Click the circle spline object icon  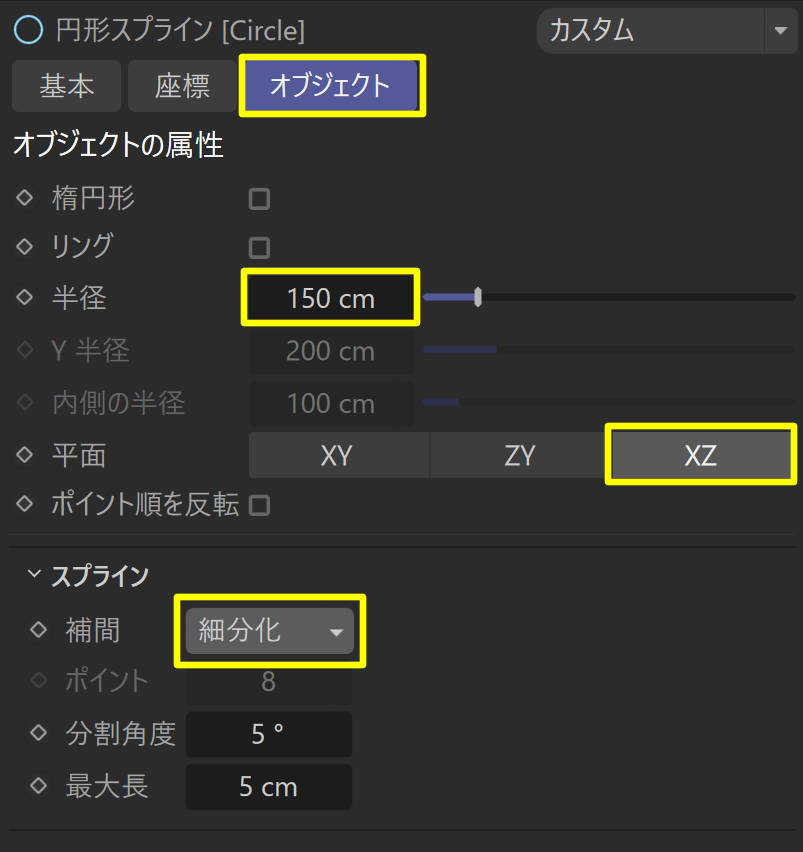click(x=28, y=29)
